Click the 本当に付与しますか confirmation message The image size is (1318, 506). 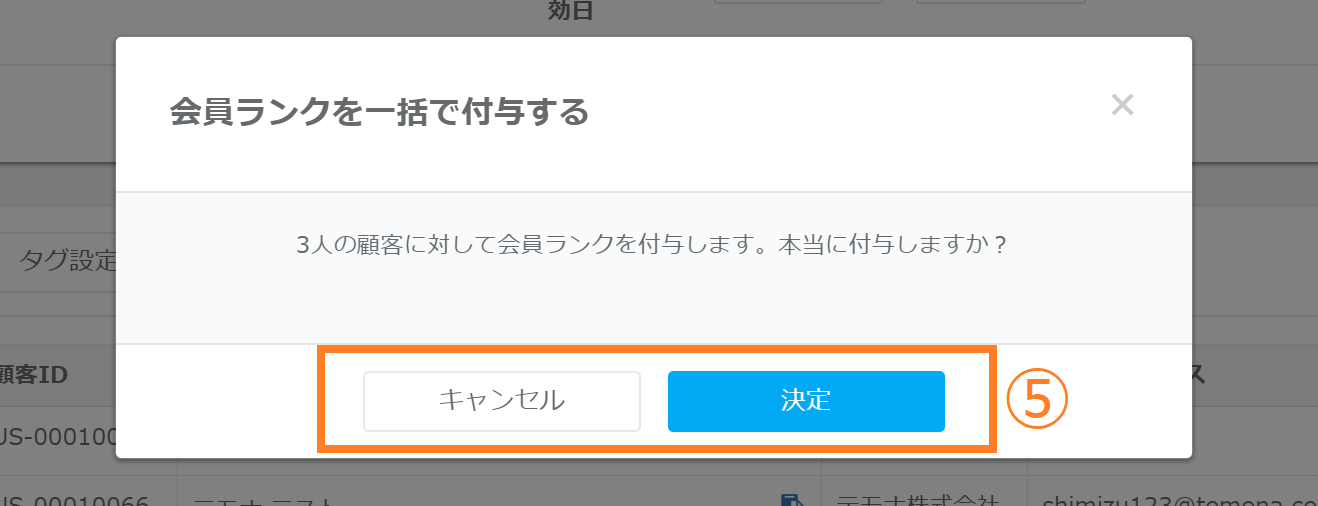[651, 244]
